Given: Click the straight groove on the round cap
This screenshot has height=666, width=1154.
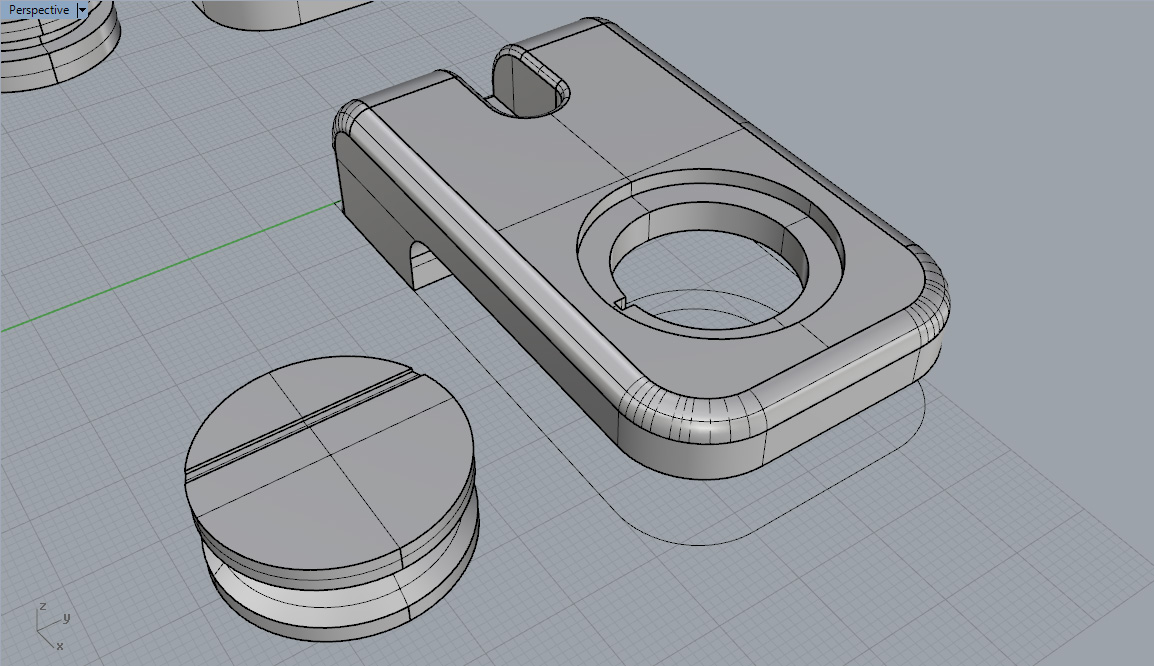Looking at the screenshot, I should click(301, 423).
